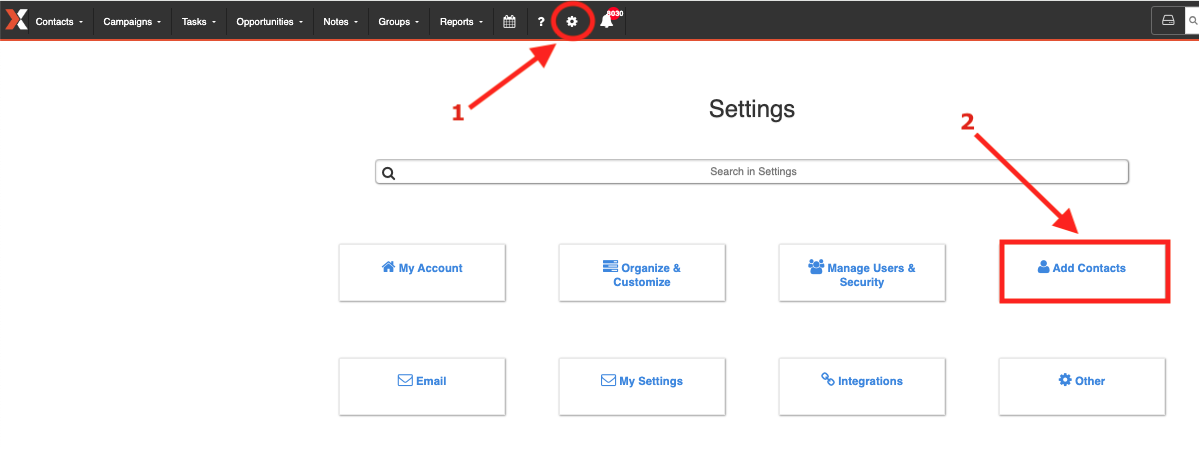Expand the Campaigns dropdown menu
Viewport: 1199px width, 449px height.
pyautogui.click(x=132, y=21)
